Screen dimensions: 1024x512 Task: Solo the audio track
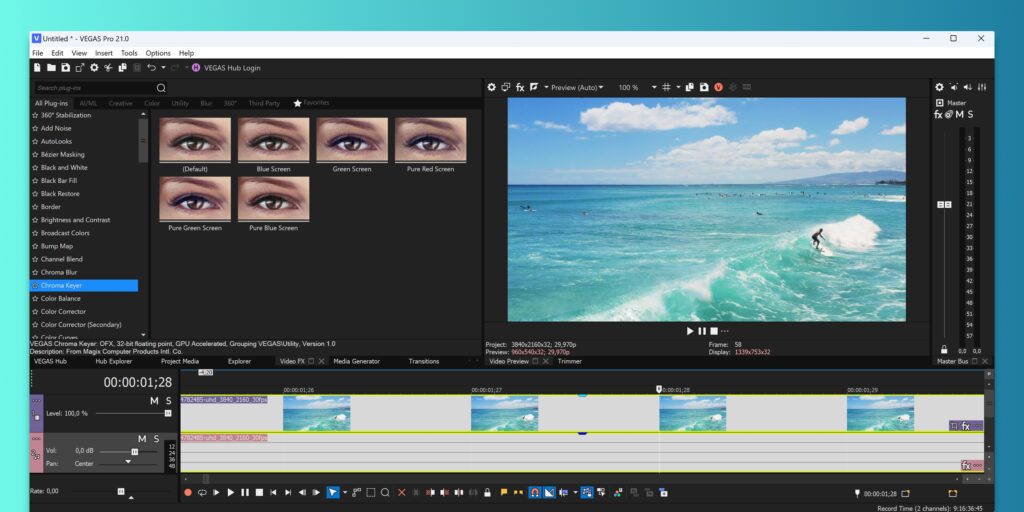click(156, 439)
